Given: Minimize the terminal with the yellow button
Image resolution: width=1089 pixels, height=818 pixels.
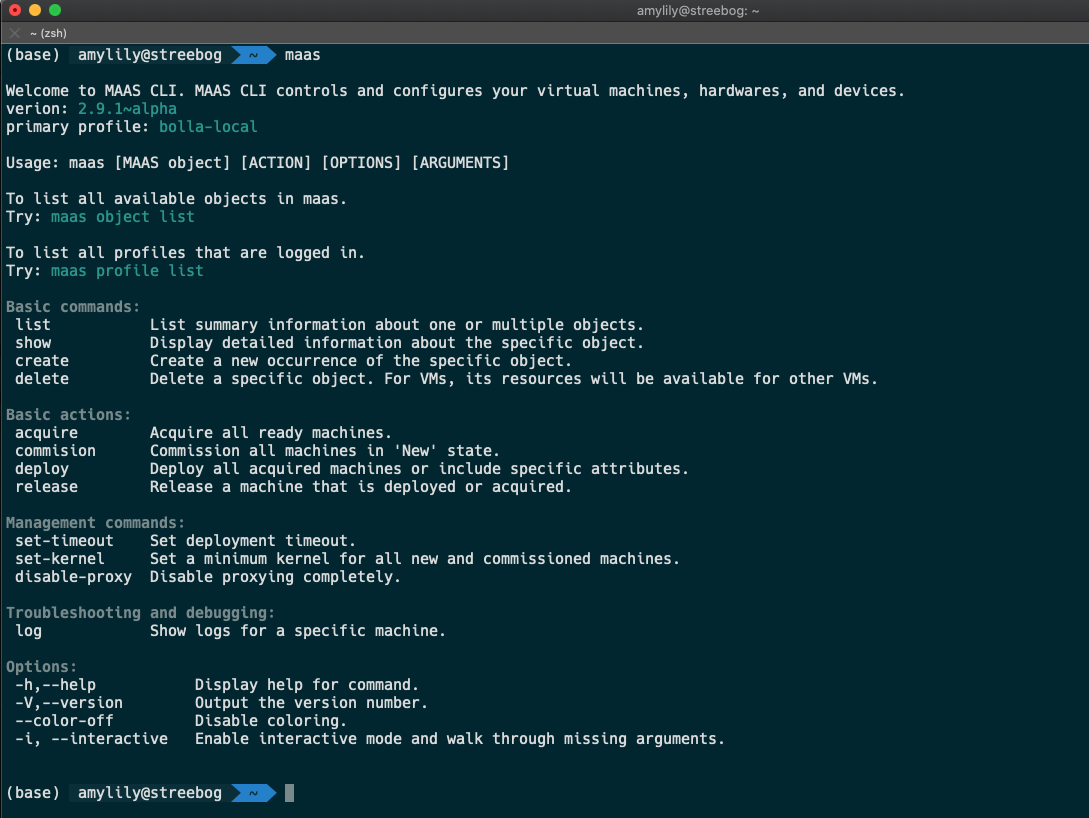Looking at the screenshot, I should [x=35, y=10].
